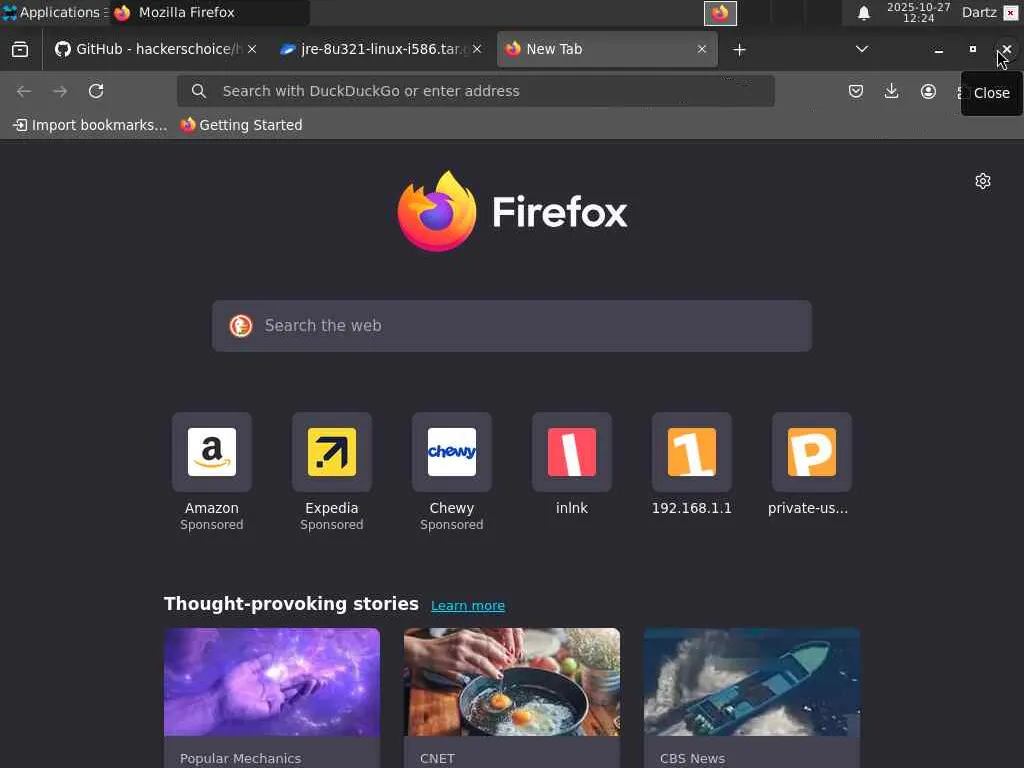The image size is (1024, 768).
Task: Click the clock showing 2025-10-27 12:24
Action: tap(918, 12)
